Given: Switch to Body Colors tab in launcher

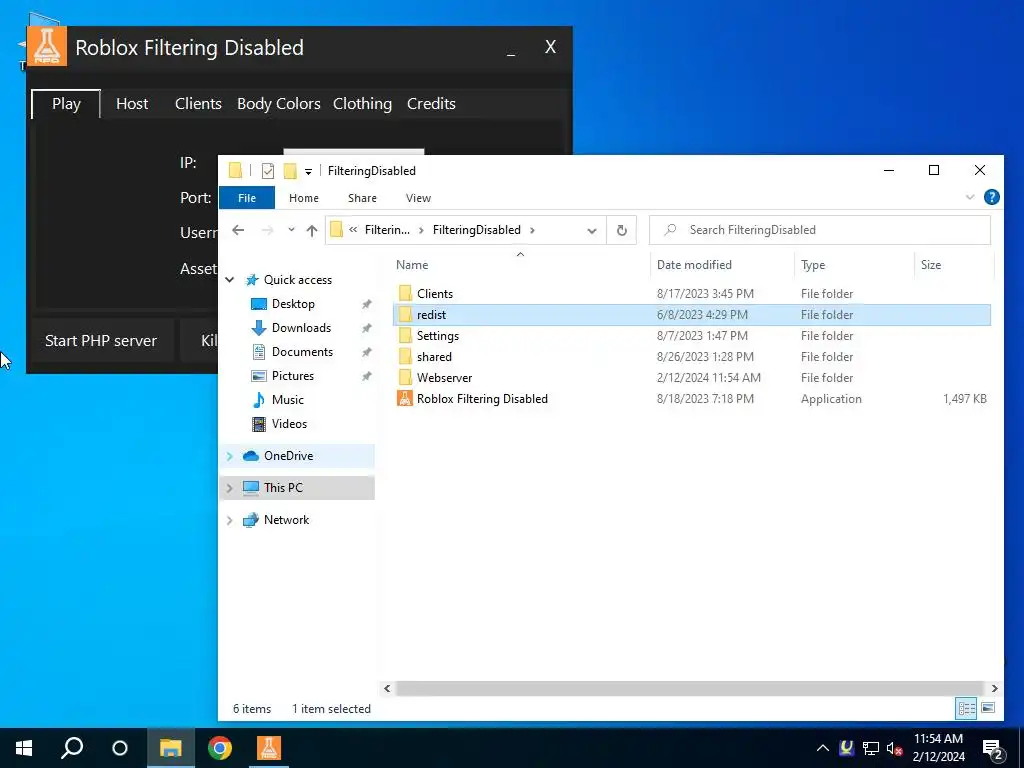Looking at the screenshot, I should tap(278, 104).
